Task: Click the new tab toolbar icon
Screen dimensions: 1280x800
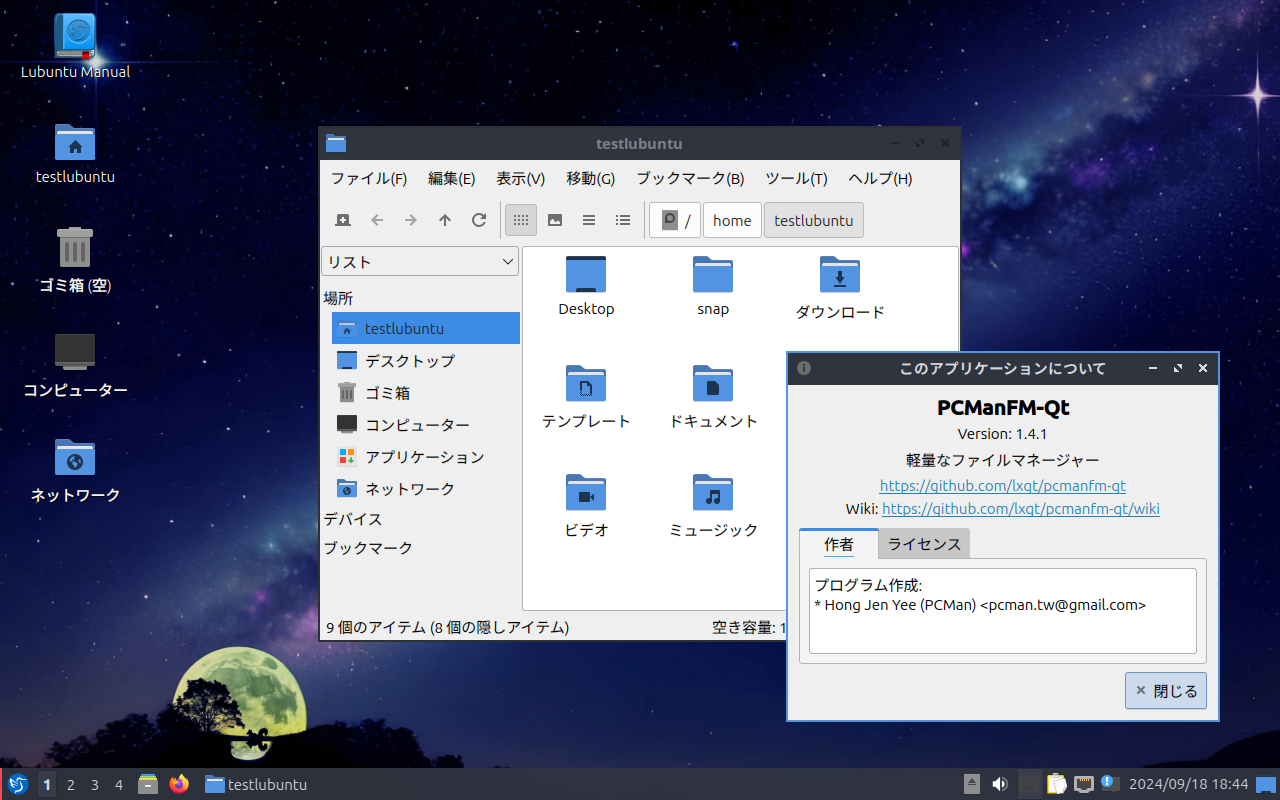Action: pyautogui.click(x=343, y=220)
